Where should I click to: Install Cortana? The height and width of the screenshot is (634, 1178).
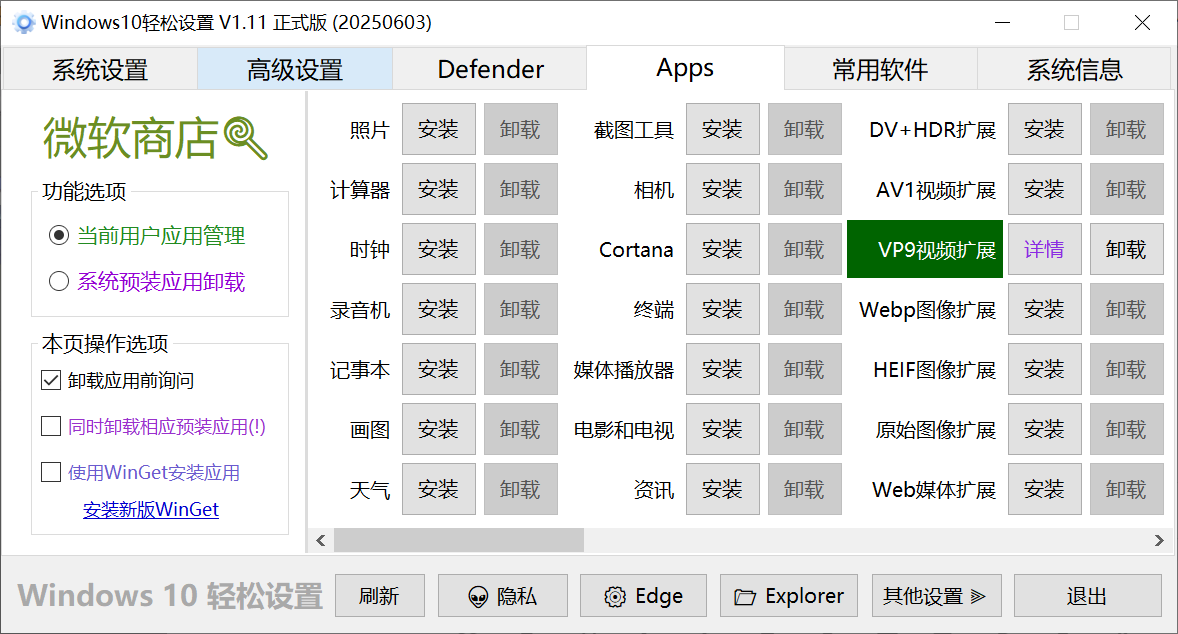click(723, 249)
